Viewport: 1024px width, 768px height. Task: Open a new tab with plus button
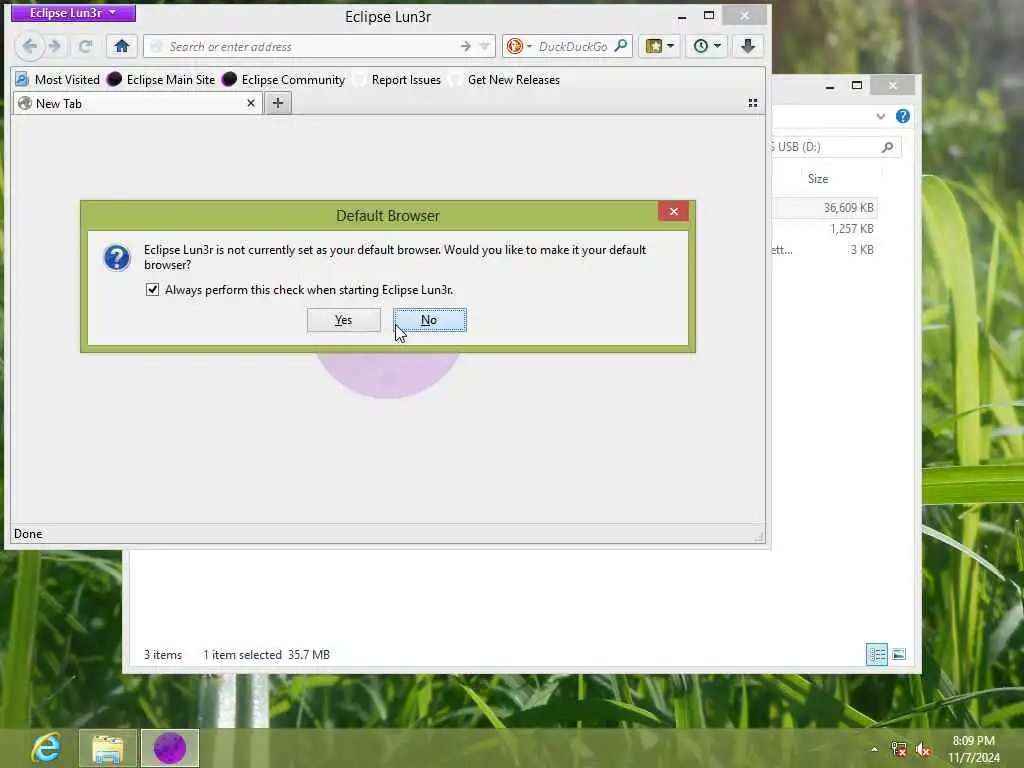tap(278, 103)
